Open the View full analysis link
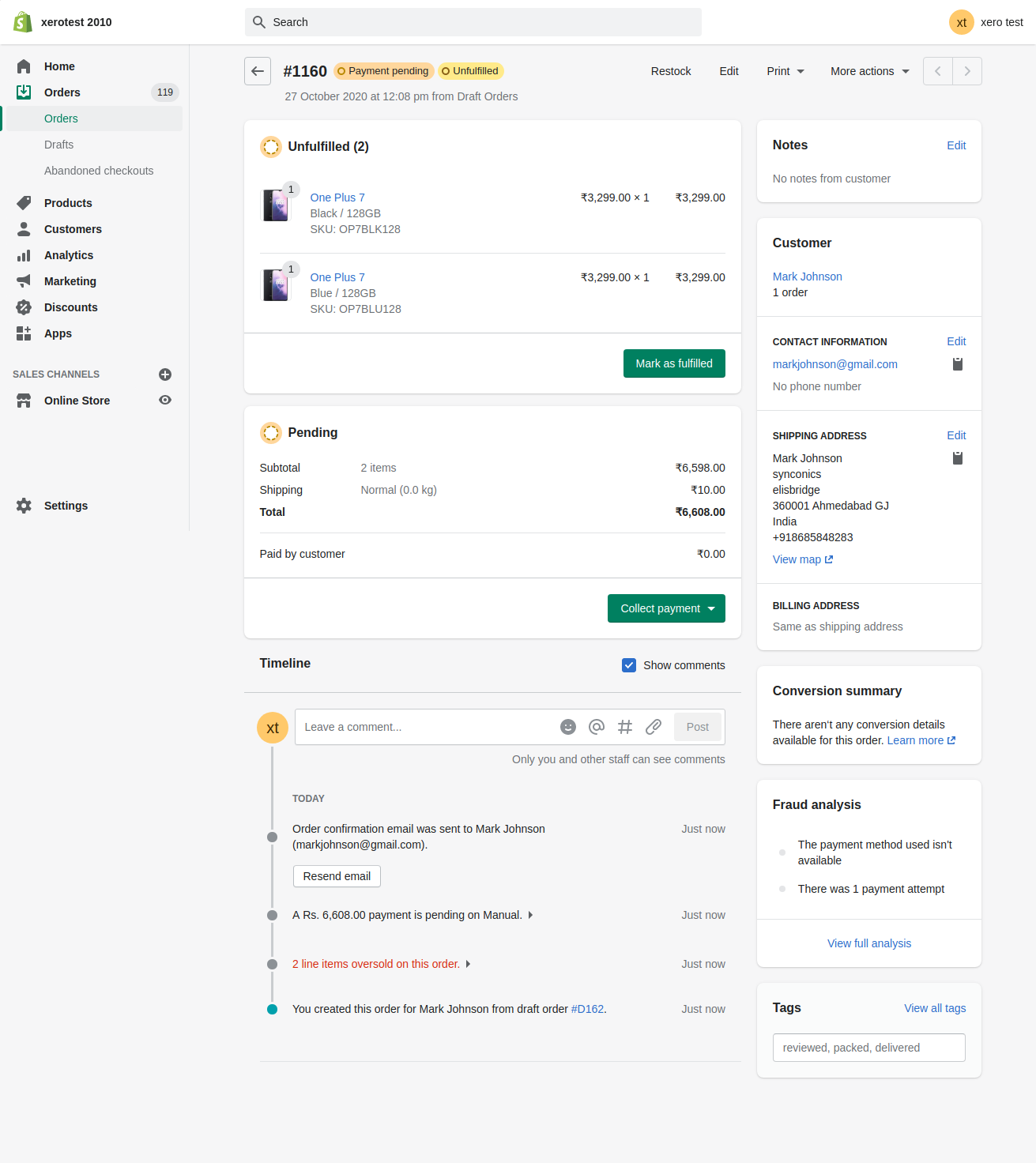The width and height of the screenshot is (1036, 1163). click(x=868, y=943)
